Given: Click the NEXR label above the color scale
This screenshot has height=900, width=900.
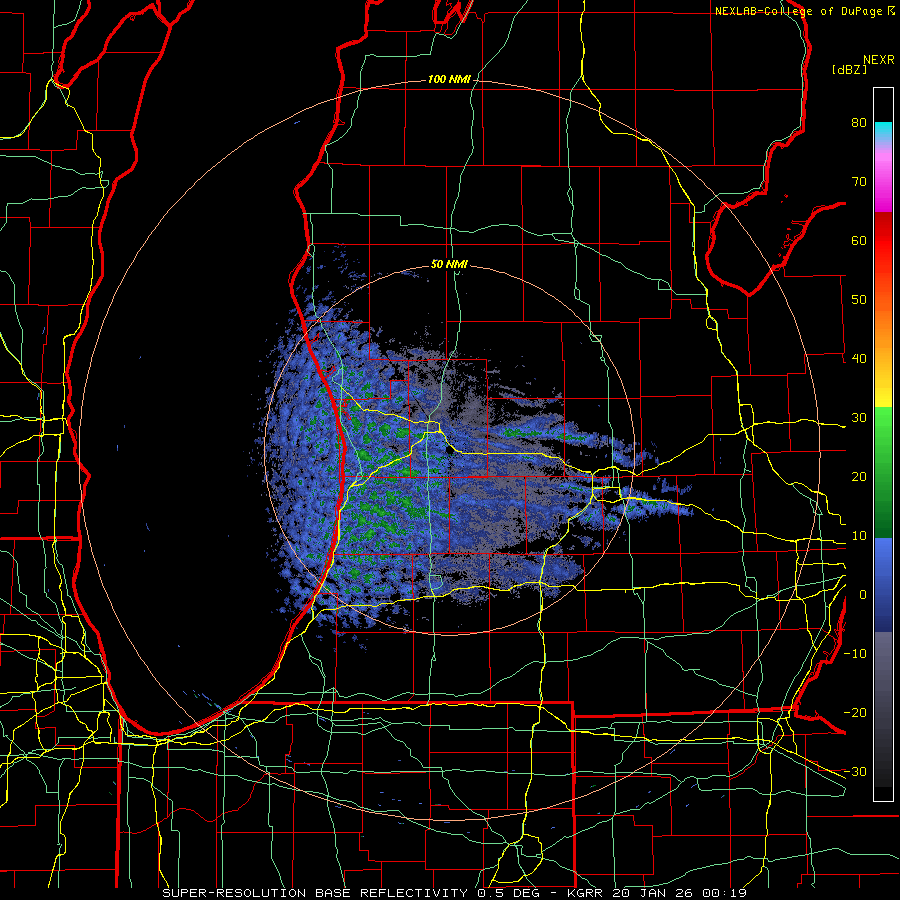Looking at the screenshot, I should click(878, 60).
